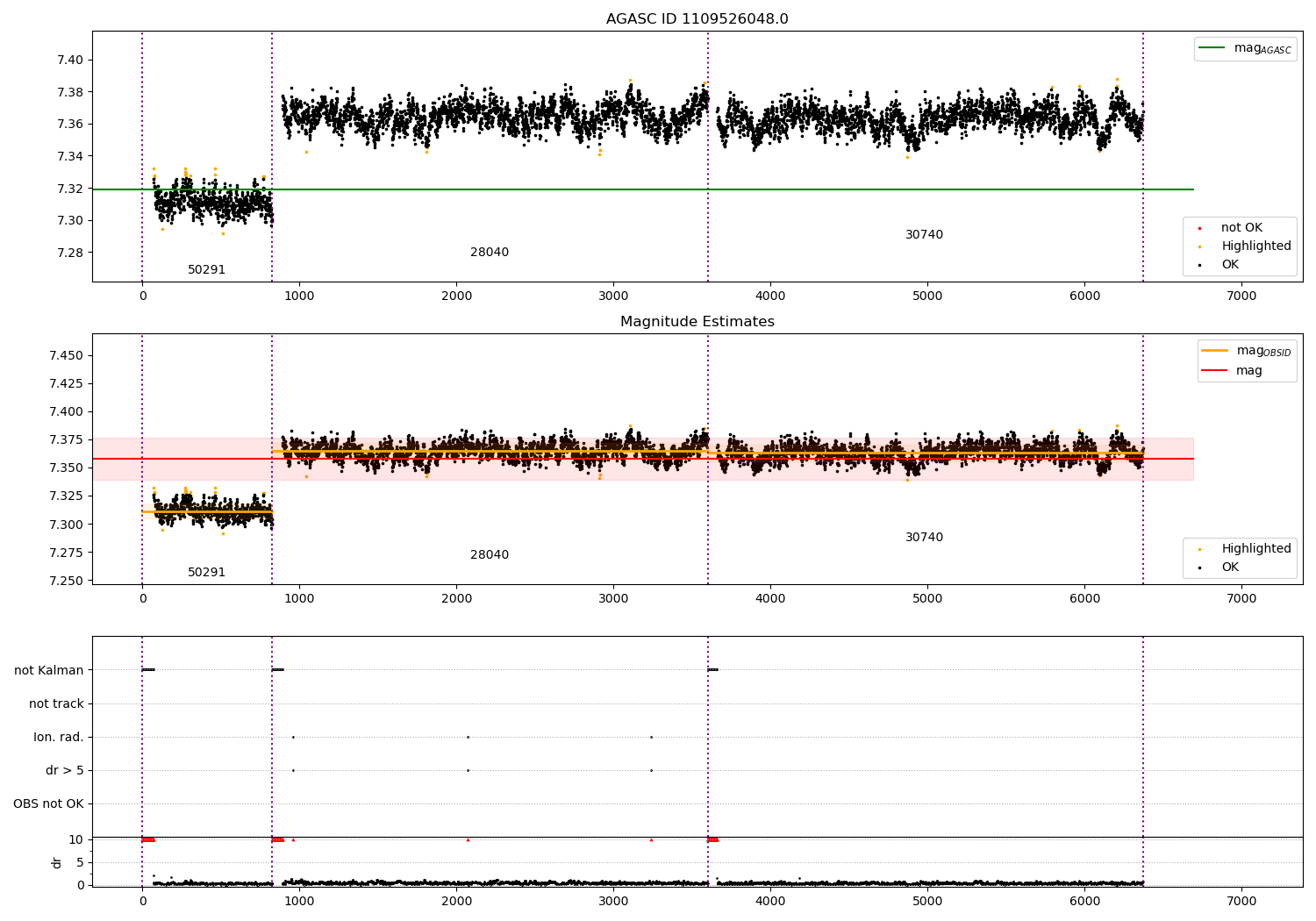This screenshot has height=921, width=1316.
Task: Click 'dr > 5' data point near x 3240
Action: pyautogui.click(x=651, y=770)
